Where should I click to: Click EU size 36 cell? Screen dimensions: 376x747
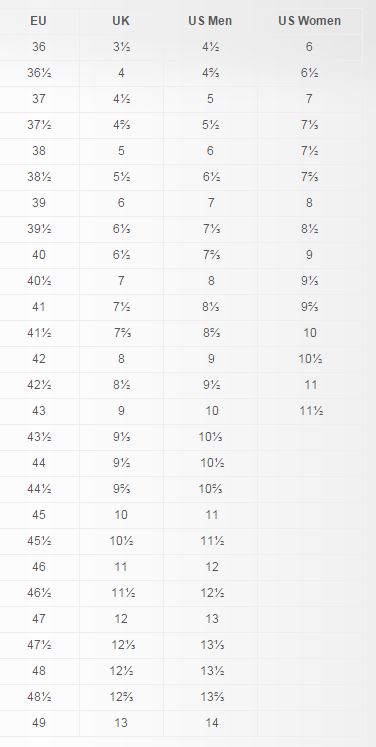[x=39, y=47]
